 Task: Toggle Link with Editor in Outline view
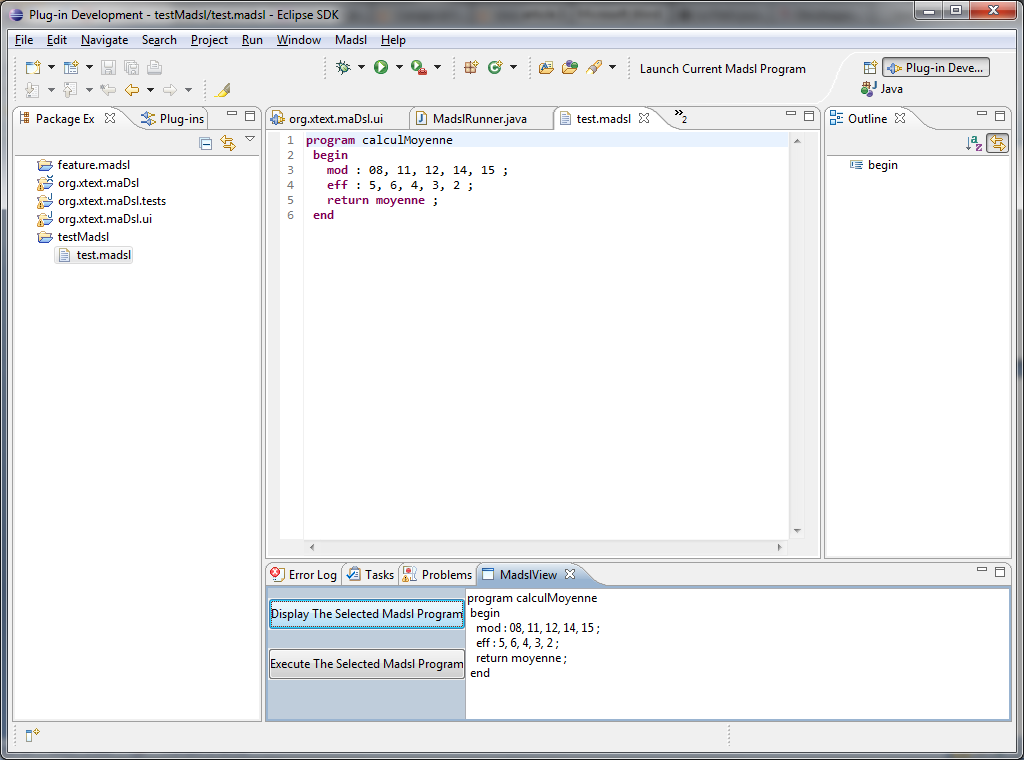[996, 143]
